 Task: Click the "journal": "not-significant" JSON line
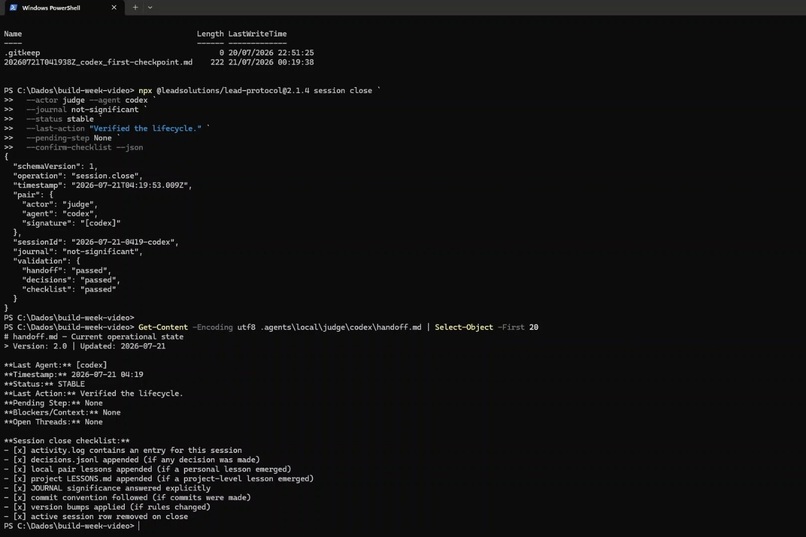tap(78, 252)
